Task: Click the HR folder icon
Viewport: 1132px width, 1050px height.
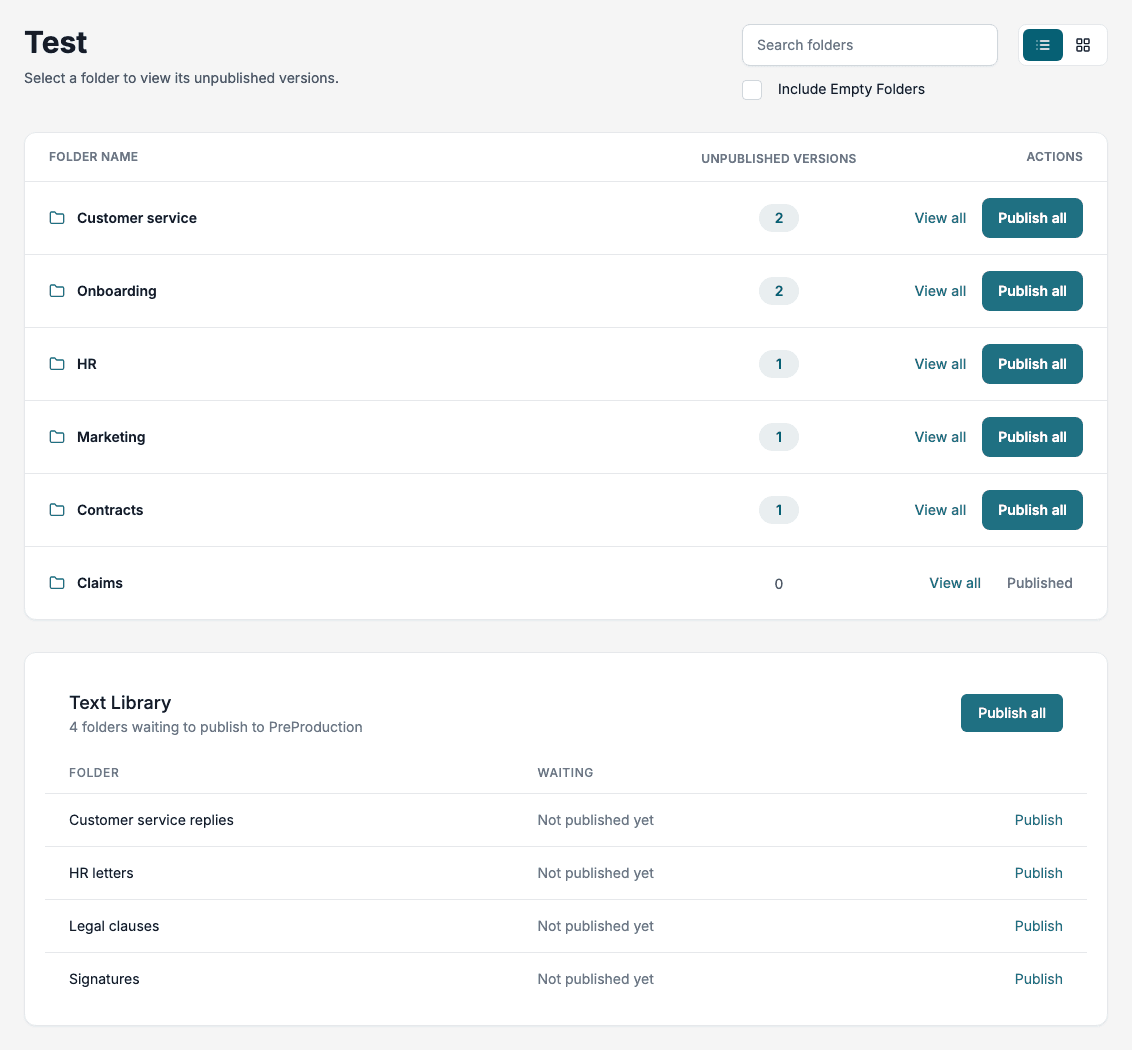Action: coord(57,364)
